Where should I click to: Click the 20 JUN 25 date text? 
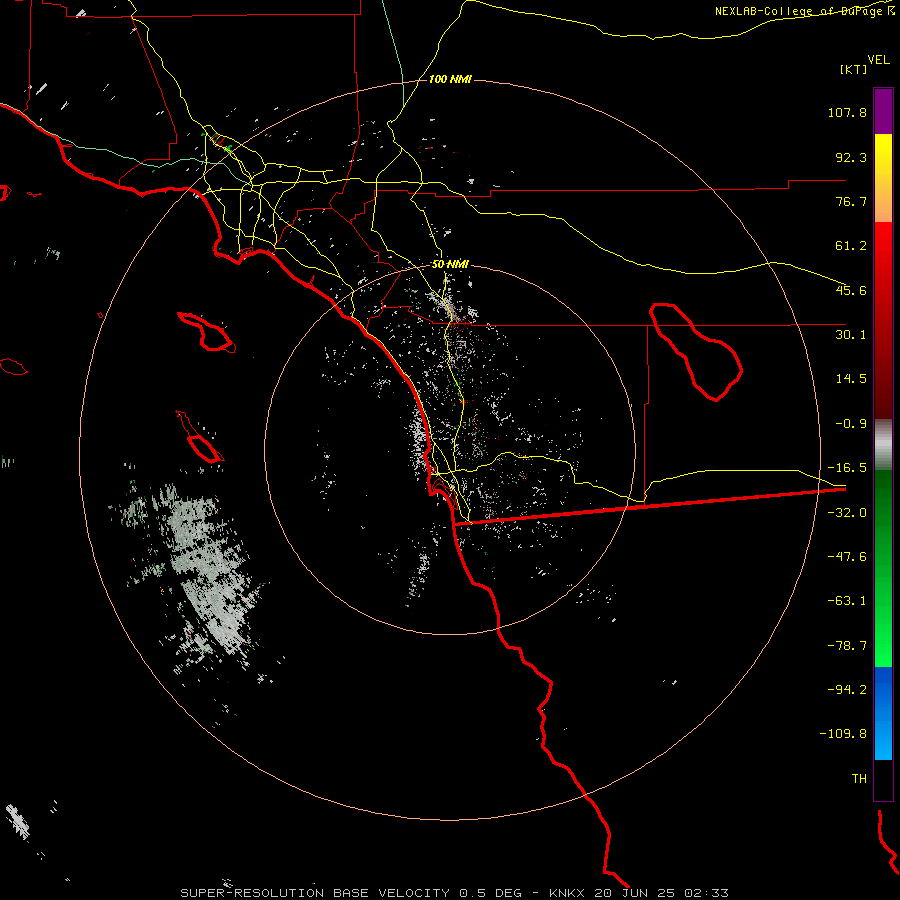pos(635,893)
